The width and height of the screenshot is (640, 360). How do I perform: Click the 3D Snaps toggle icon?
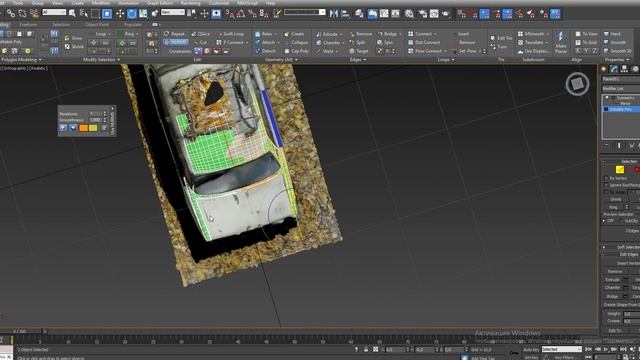[230, 14]
